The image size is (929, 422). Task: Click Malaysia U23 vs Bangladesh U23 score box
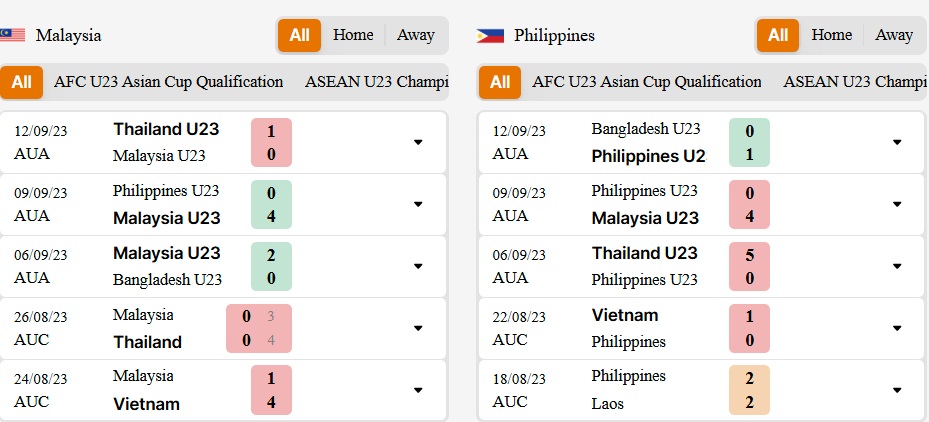(x=271, y=266)
